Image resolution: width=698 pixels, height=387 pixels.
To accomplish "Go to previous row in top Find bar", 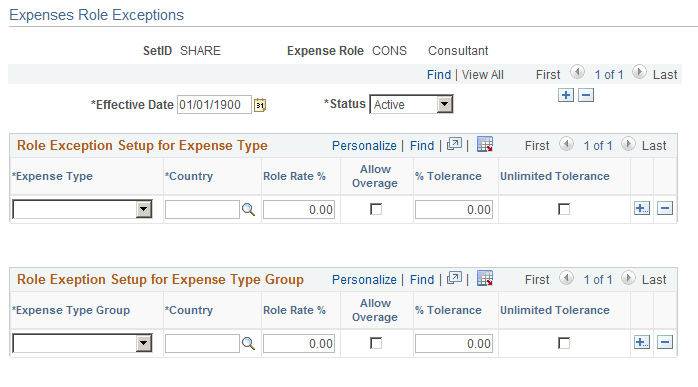I will coord(577,72).
